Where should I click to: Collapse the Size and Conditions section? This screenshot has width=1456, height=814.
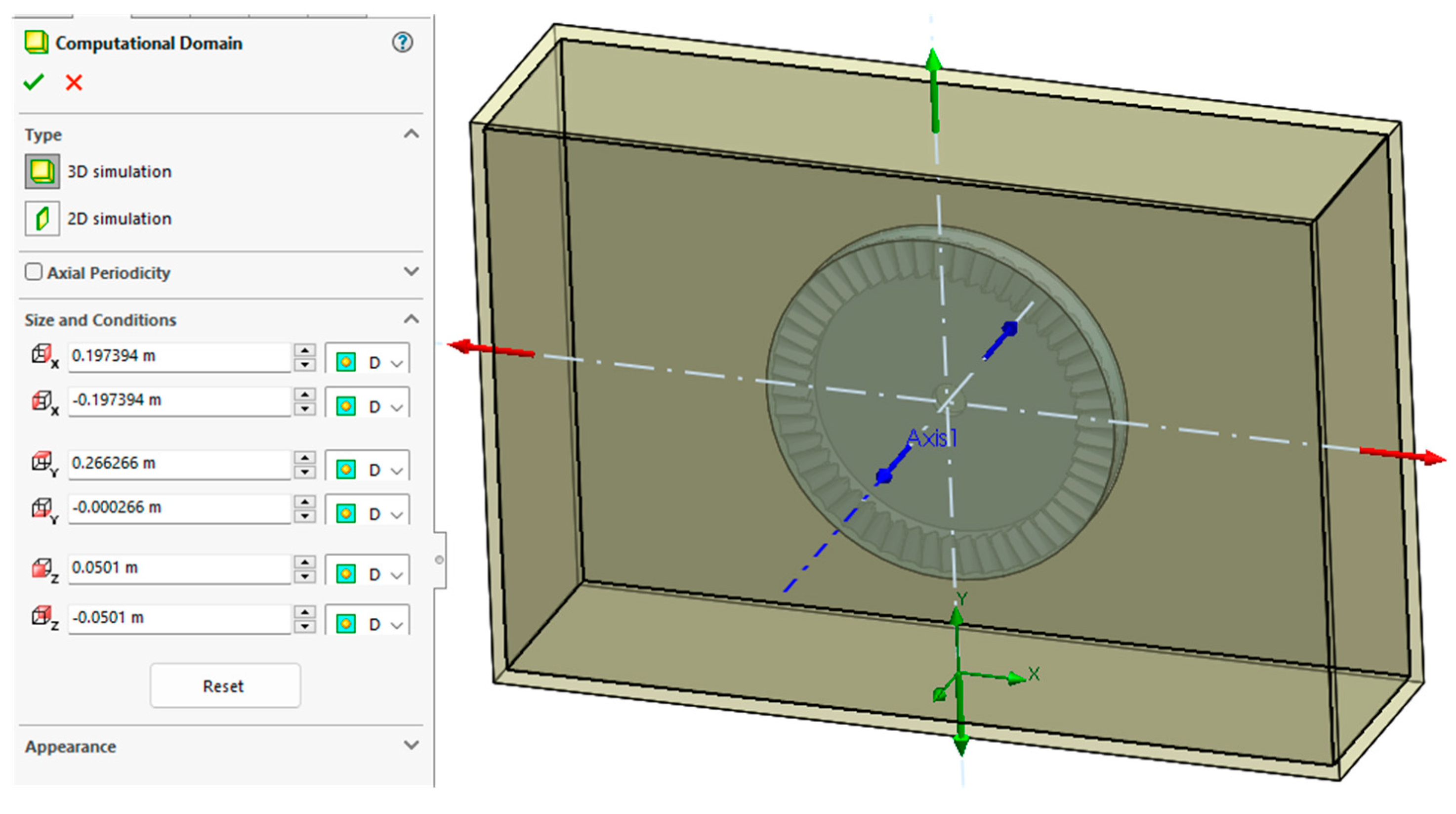pyautogui.click(x=412, y=319)
